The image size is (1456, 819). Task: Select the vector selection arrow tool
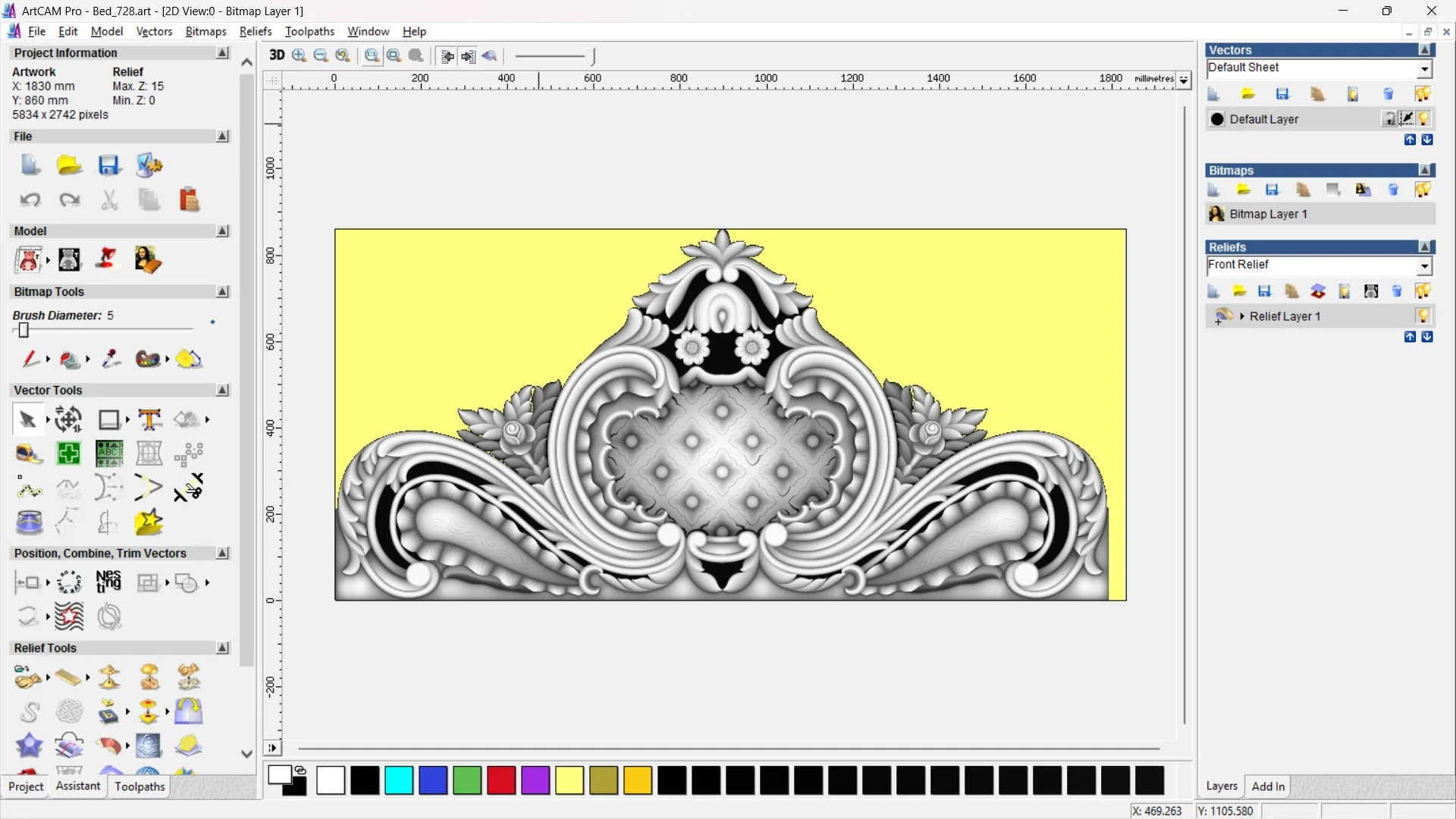(27, 419)
